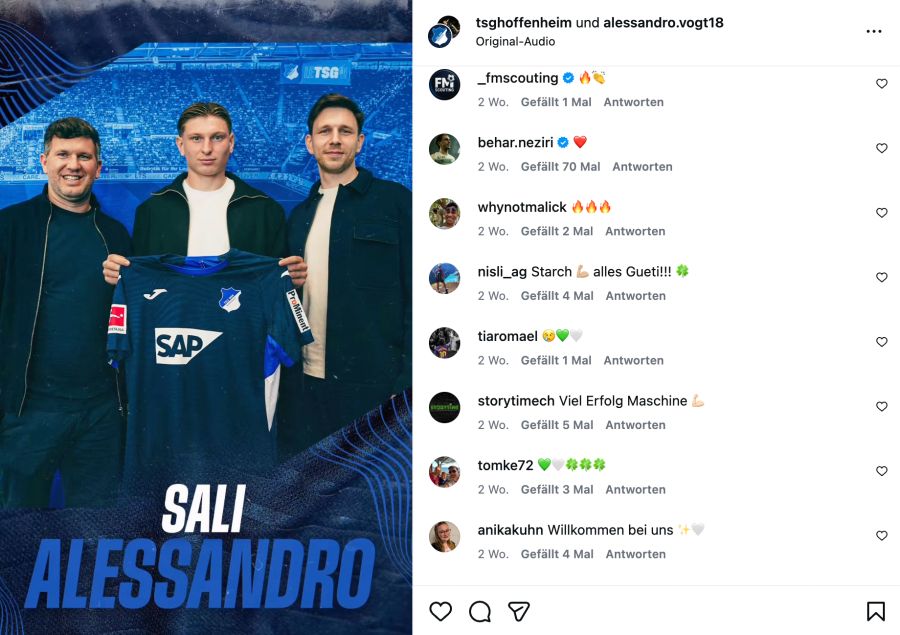Image resolution: width=900 pixels, height=635 pixels.
Task: Open Original-Audio link
Action: coord(515,41)
